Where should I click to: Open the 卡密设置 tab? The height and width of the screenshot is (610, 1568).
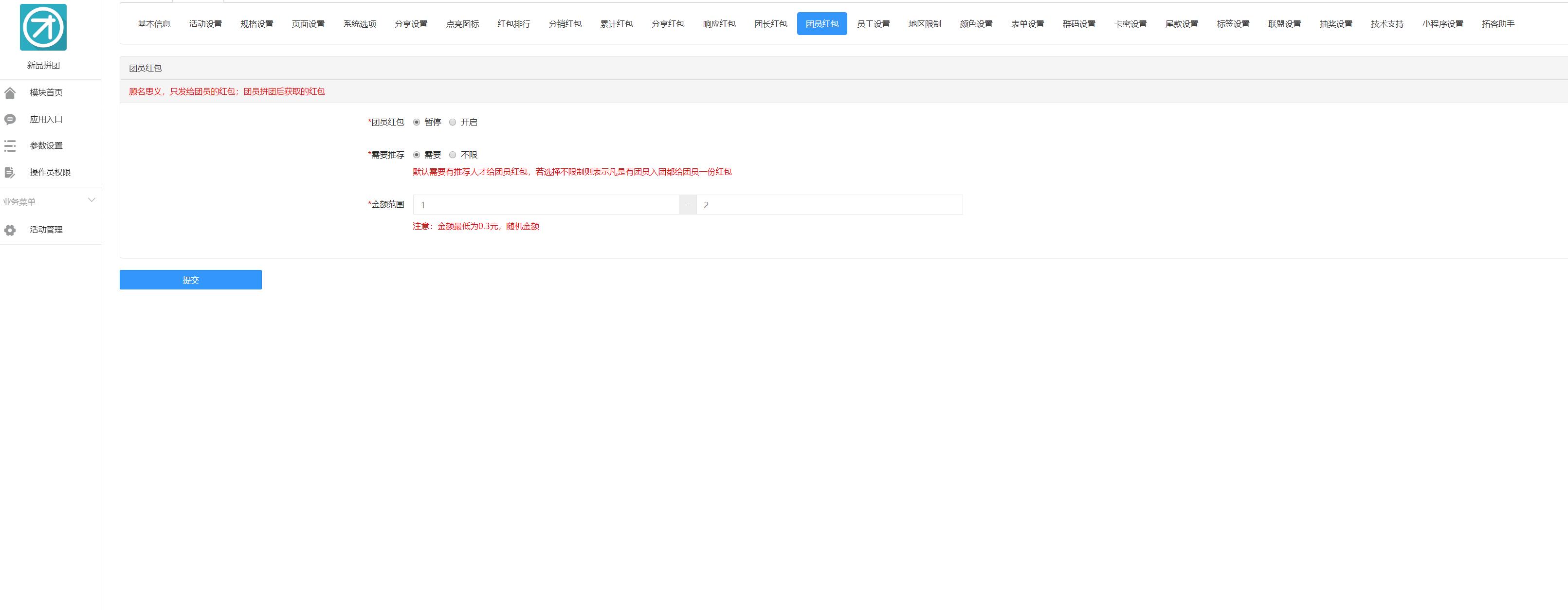1130,24
